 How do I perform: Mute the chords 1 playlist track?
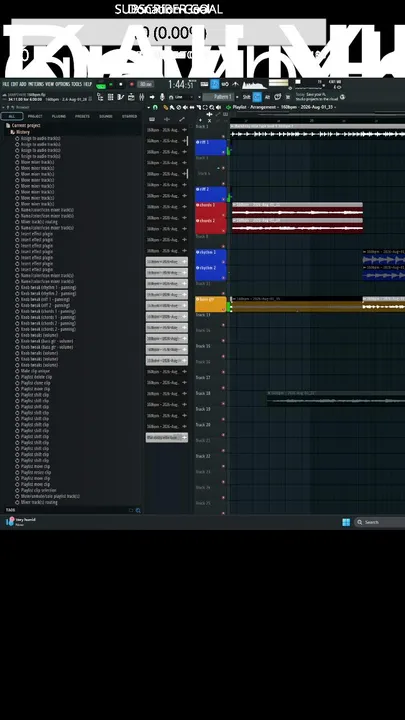(x=224, y=215)
